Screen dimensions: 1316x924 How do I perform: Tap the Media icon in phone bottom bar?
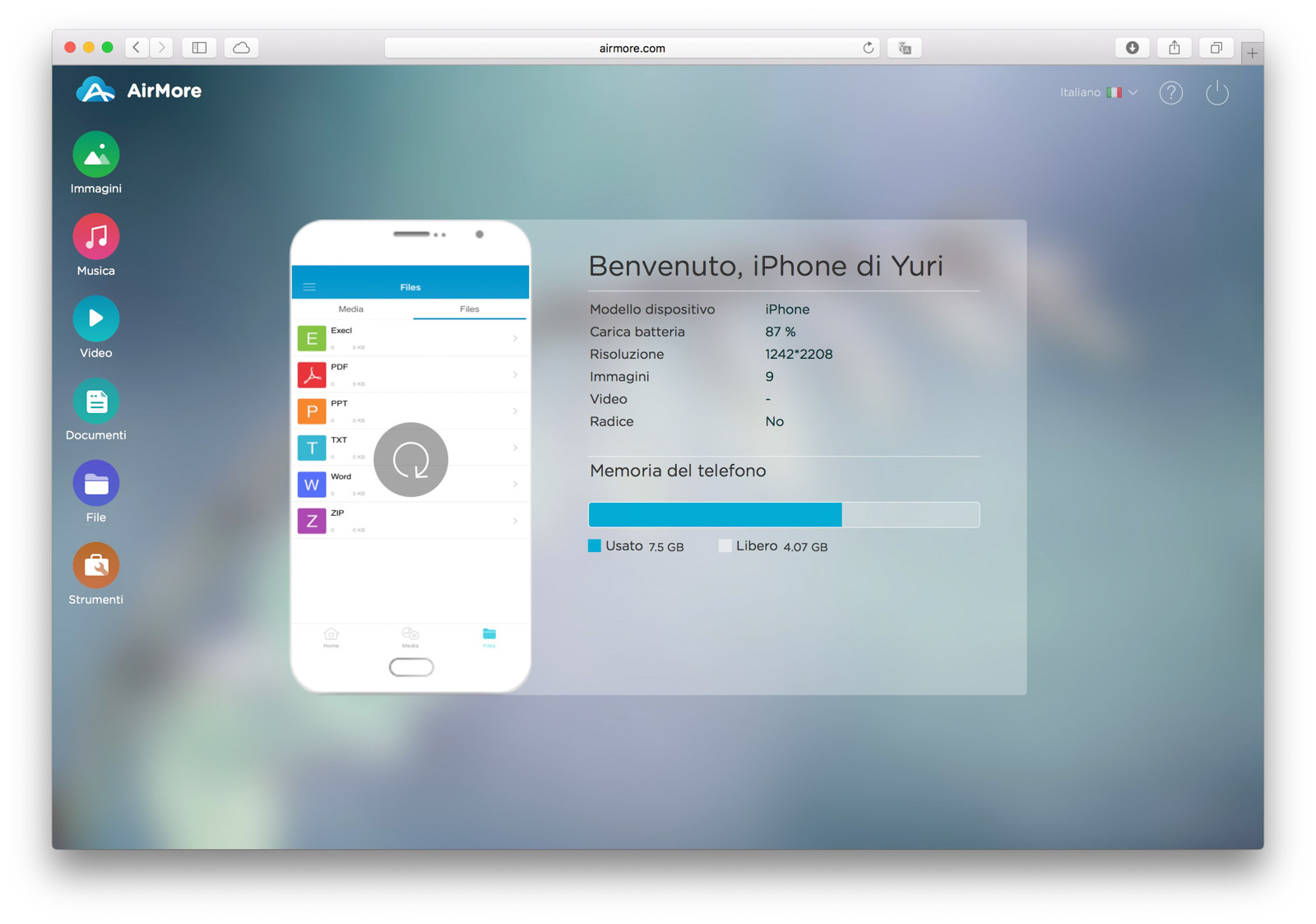pos(410,637)
